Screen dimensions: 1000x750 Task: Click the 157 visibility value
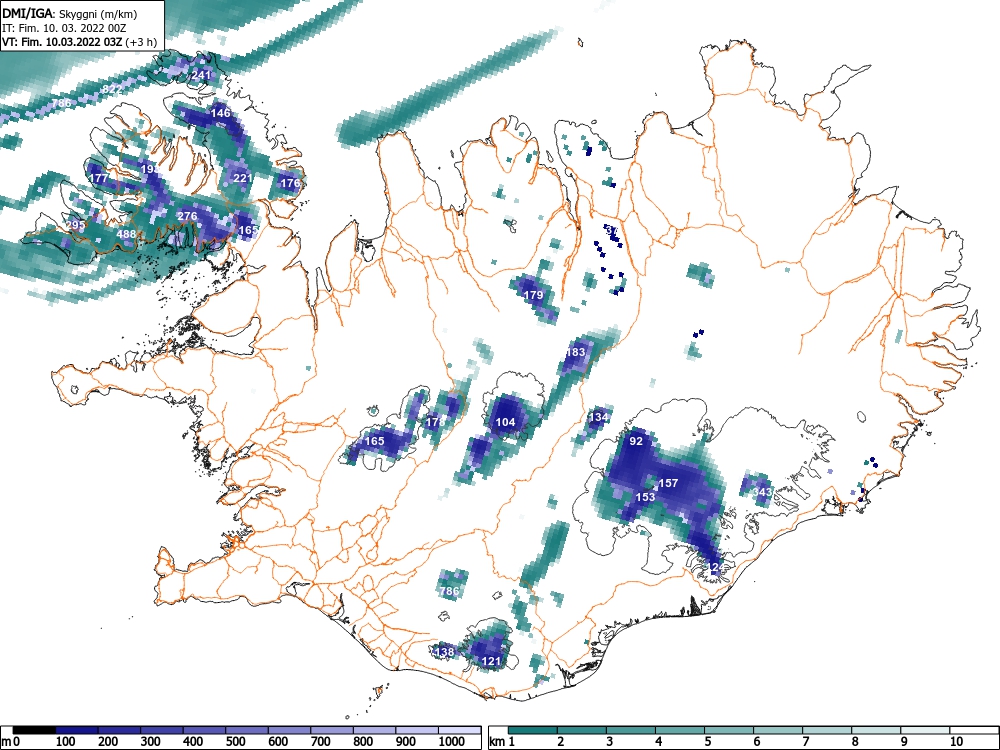click(668, 483)
